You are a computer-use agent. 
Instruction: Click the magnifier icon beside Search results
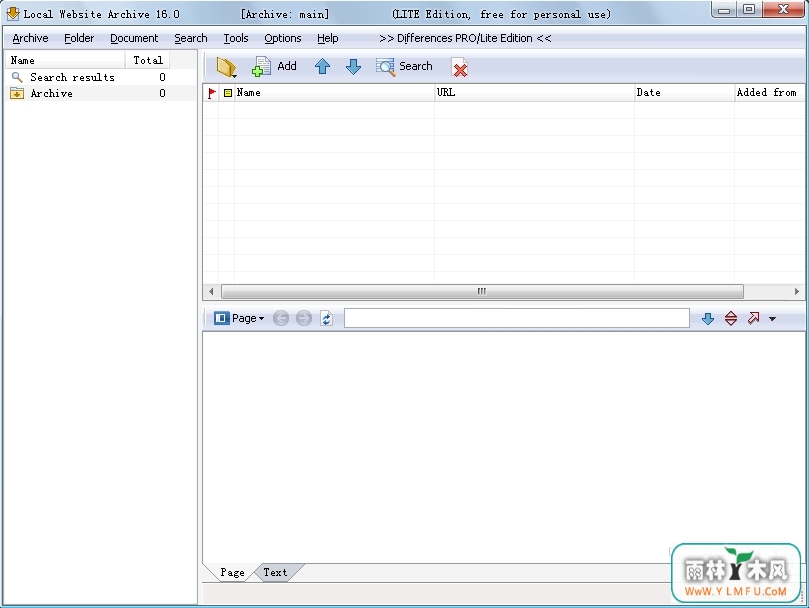[x=17, y=77]
